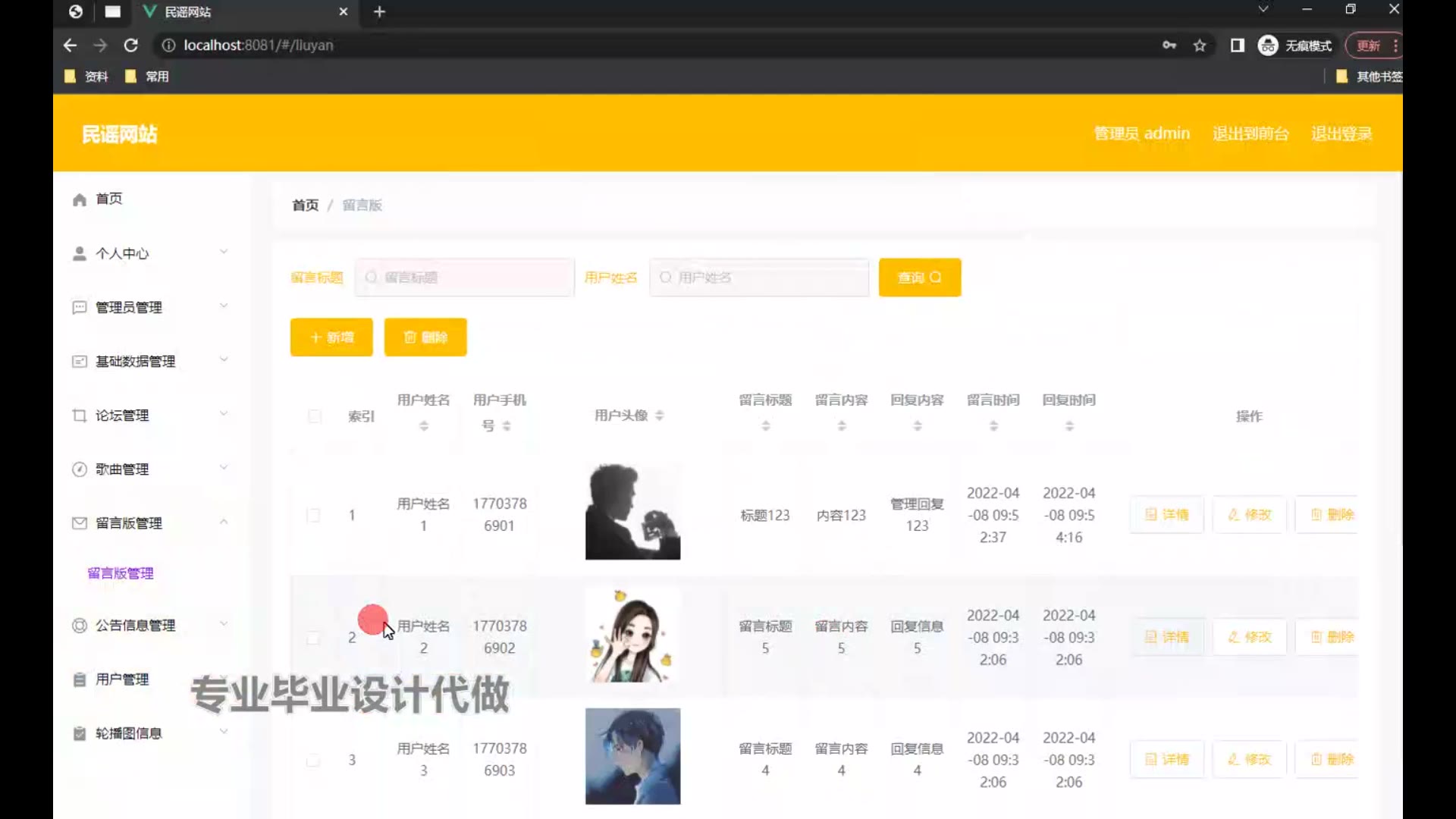Expand the 论坛管理 menu chevron

tap(224, 414)
